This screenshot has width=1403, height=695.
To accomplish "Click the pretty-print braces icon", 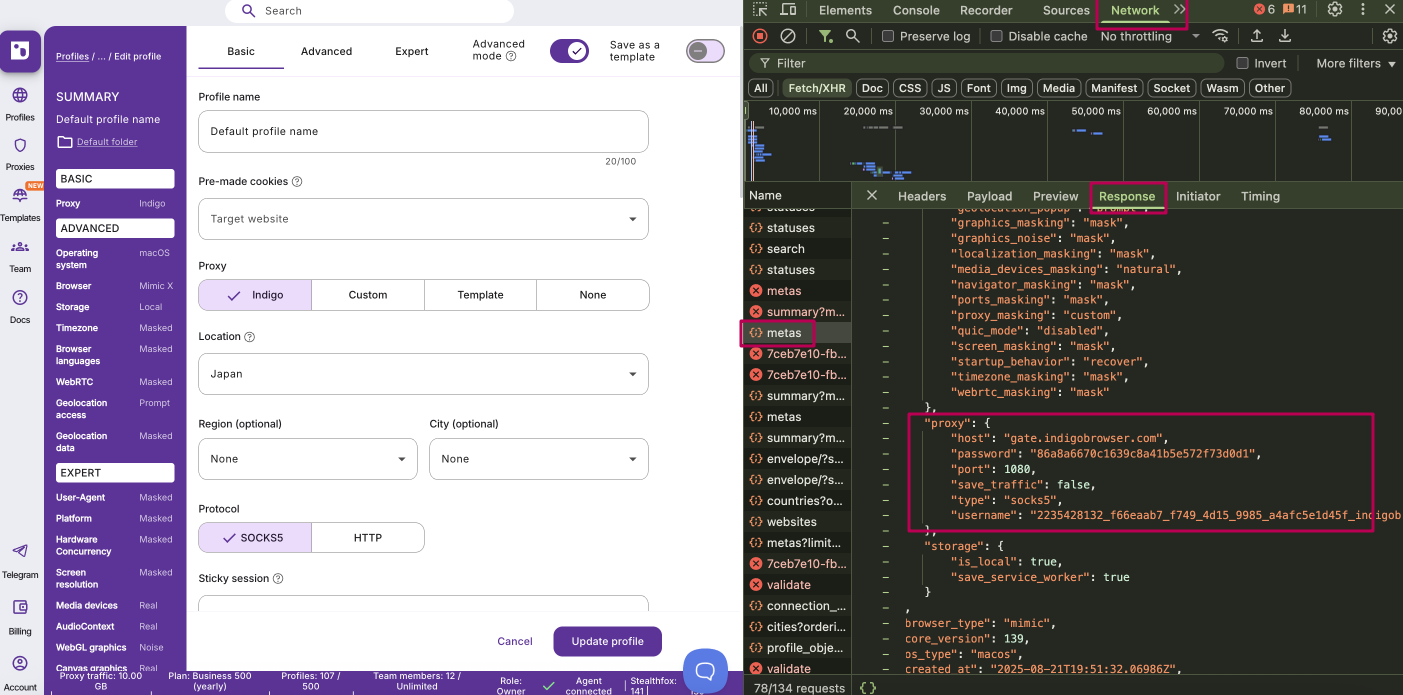I will (x=868, y=688).
